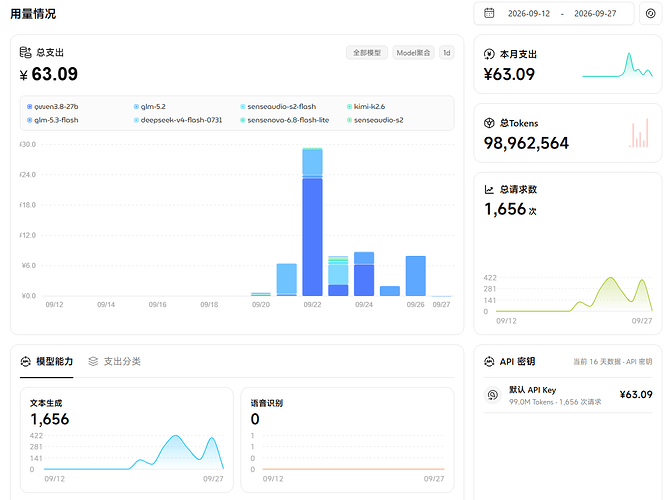Click the total spend ¥ 63.09 value
Screen dimensions: 667x500
(49, 74)
